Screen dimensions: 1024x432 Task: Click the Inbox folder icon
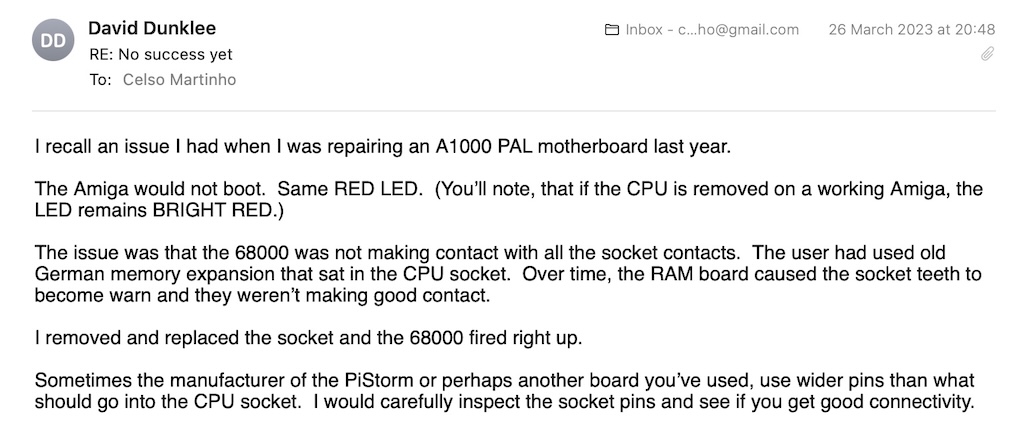612,30
